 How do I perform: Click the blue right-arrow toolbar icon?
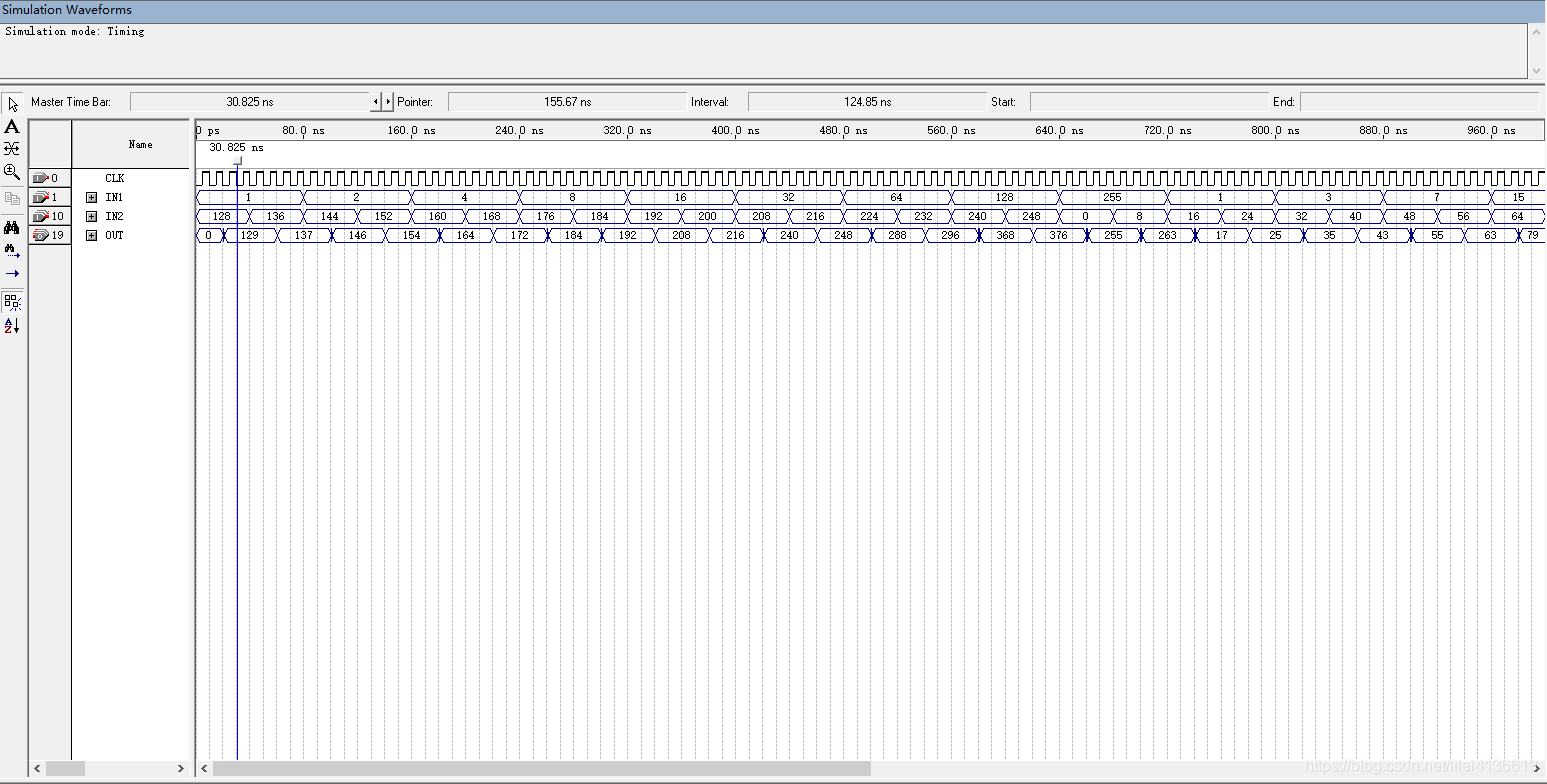pyautogui.click(x=12, y=273)
